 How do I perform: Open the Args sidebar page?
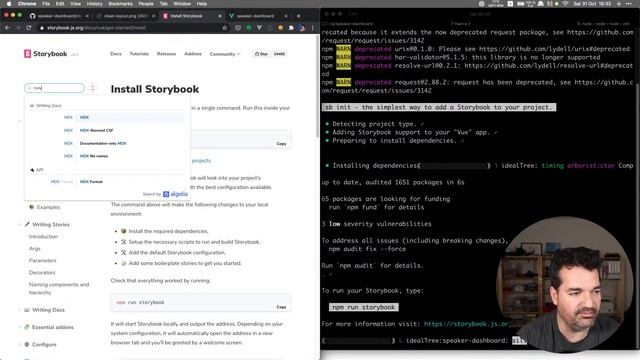tap(35, 249)
